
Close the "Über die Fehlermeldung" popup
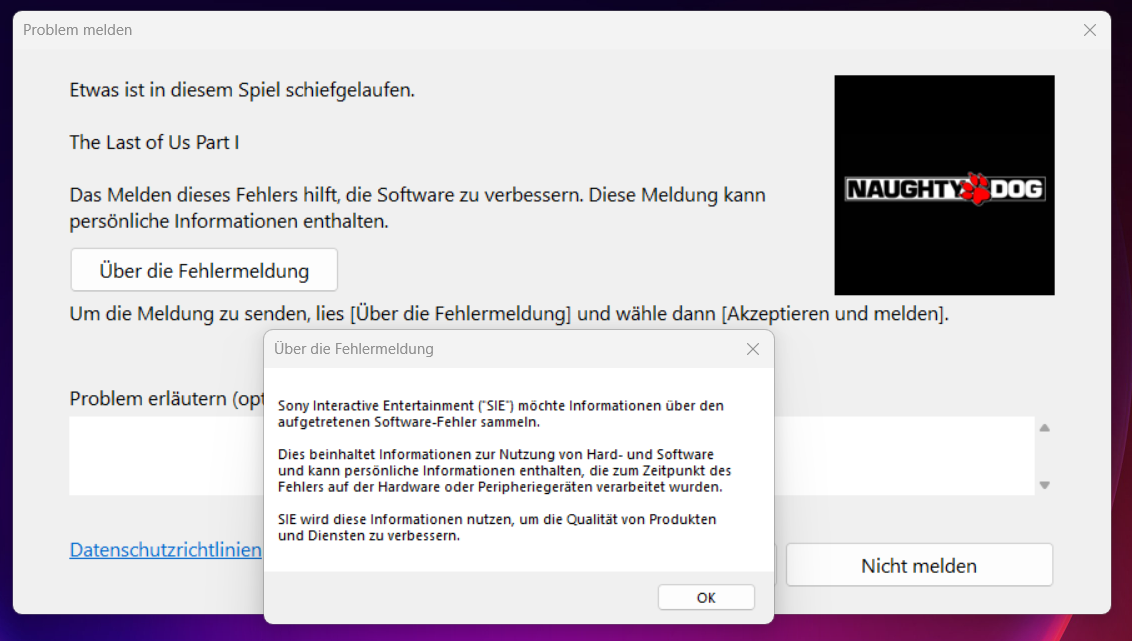[752, 349]
